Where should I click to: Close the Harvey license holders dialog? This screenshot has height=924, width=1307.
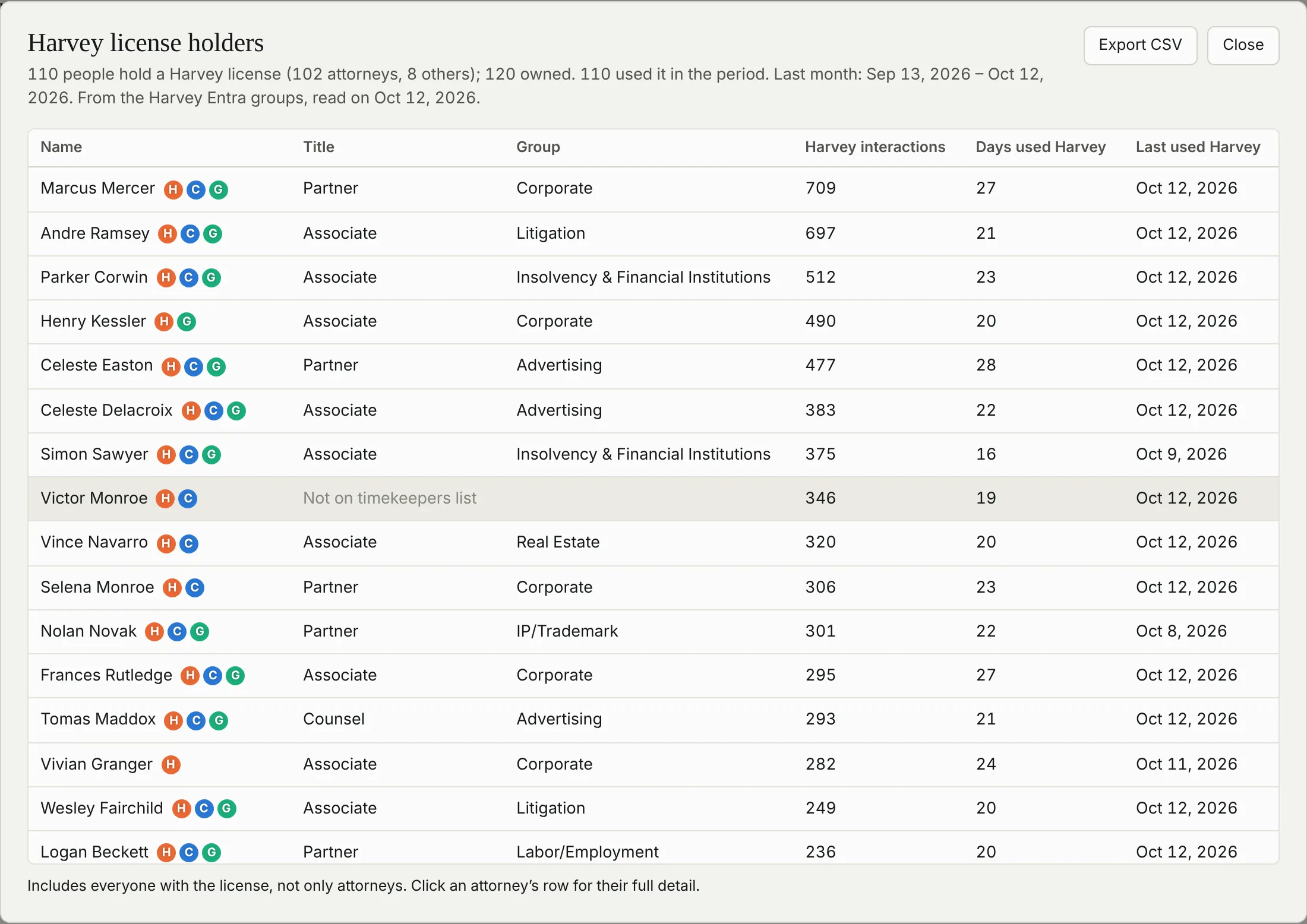[1243, 45]
